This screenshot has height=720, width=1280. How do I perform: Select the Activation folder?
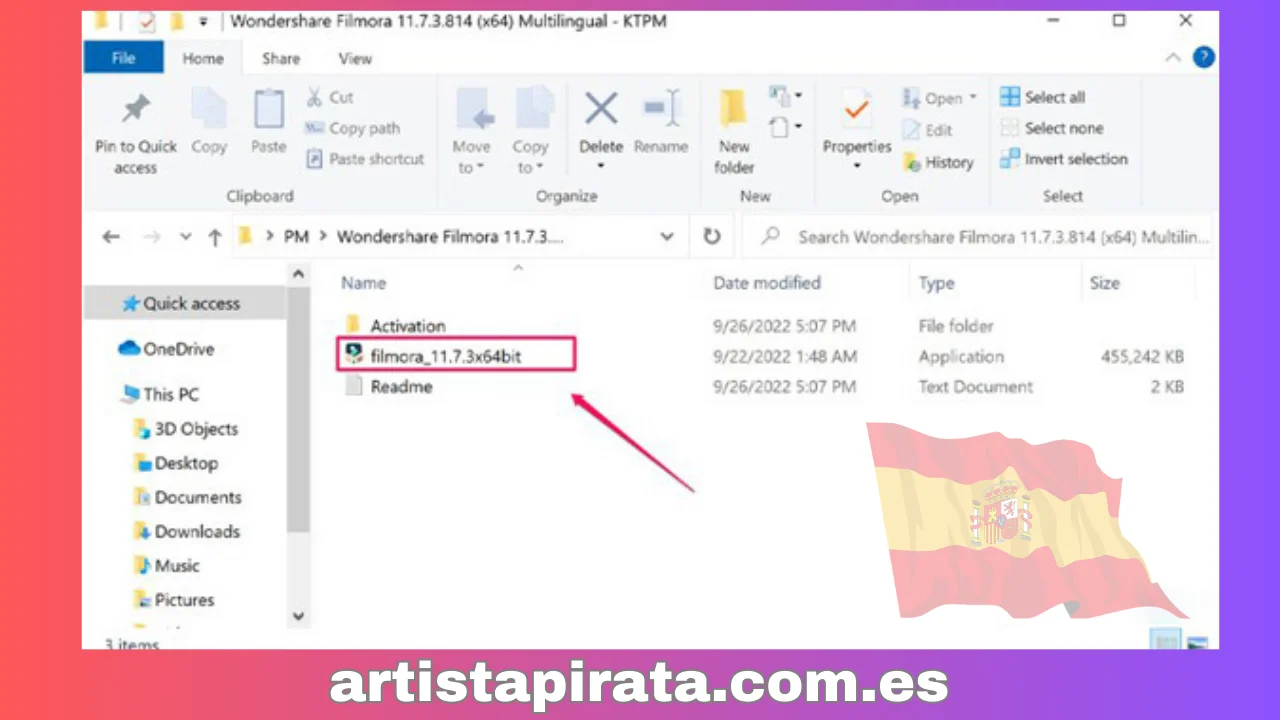click(x=395, y=325)
